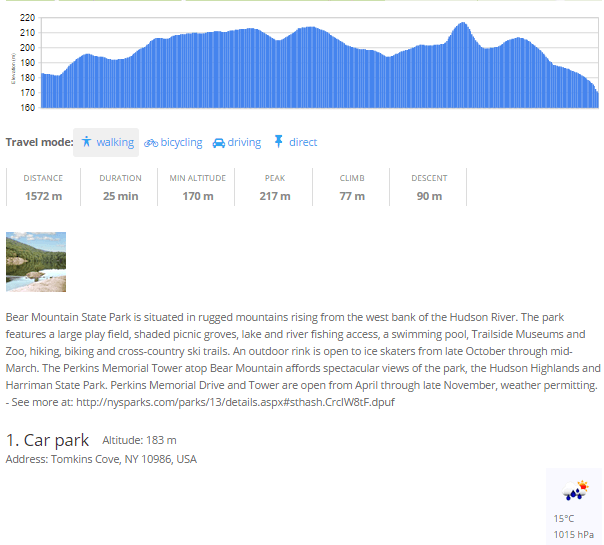Select the walking travel mode

pos(107,143)
